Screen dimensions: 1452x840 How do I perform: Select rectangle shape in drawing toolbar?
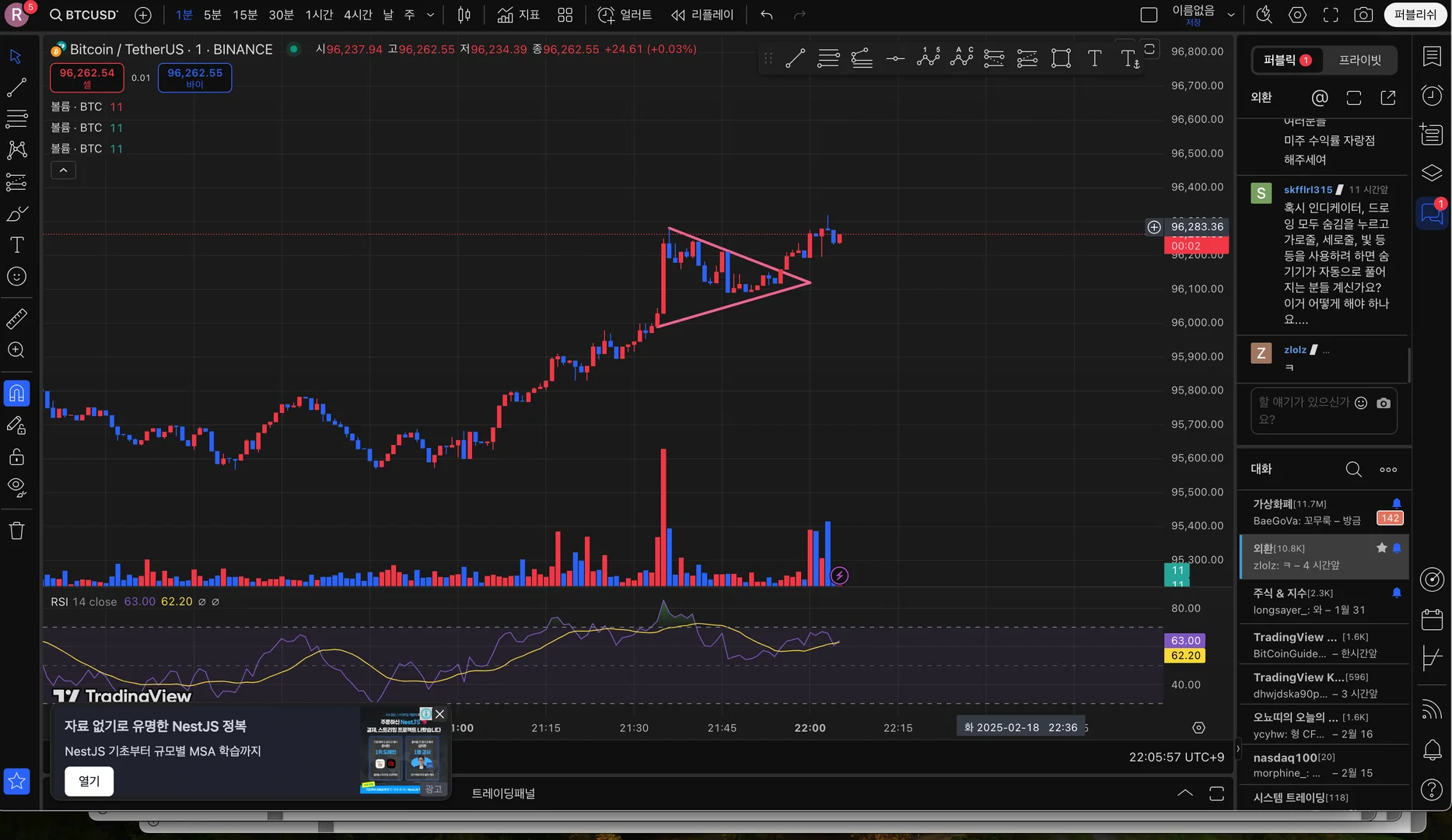coord(1061,58)
